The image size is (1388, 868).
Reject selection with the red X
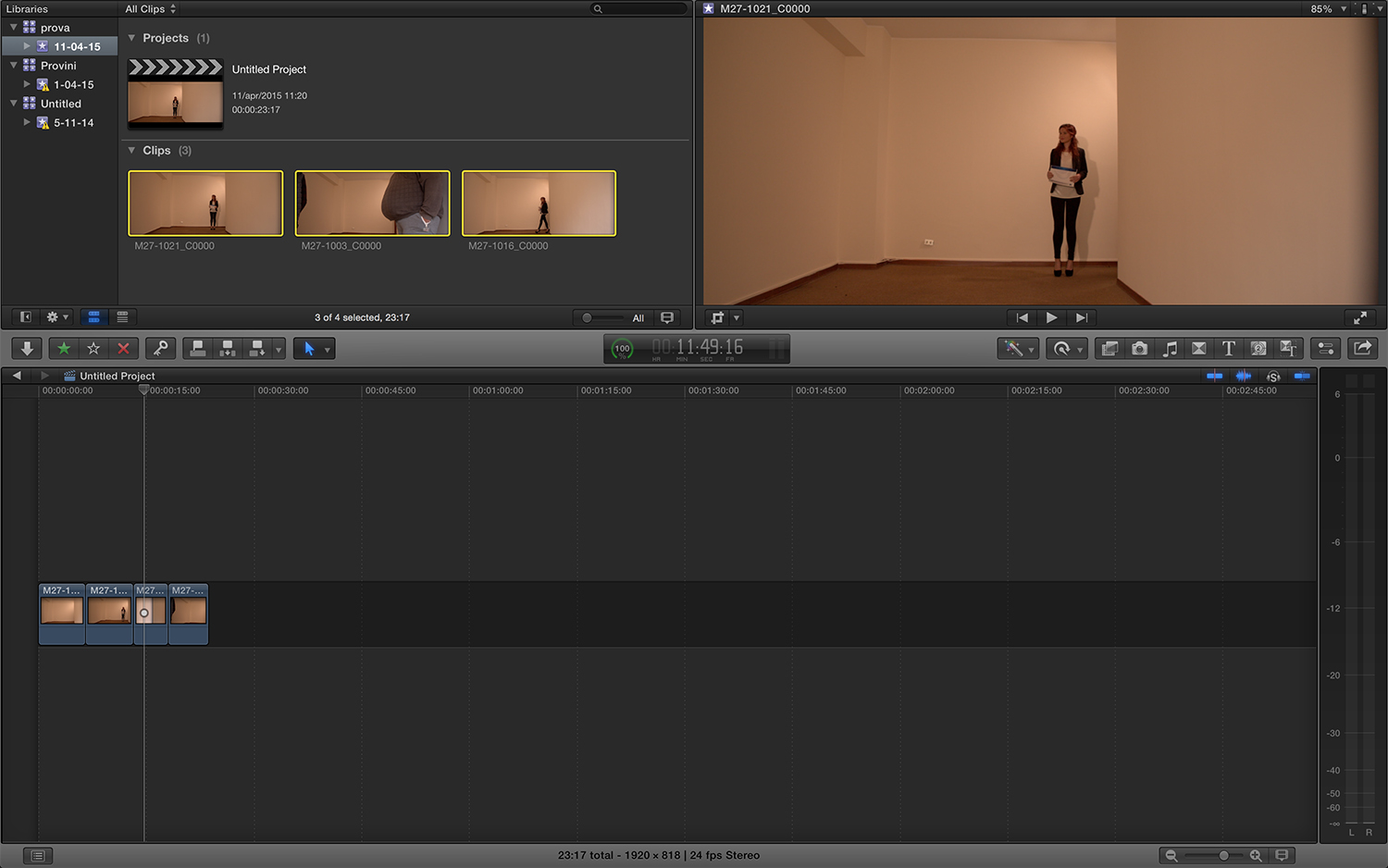(123, 348)
